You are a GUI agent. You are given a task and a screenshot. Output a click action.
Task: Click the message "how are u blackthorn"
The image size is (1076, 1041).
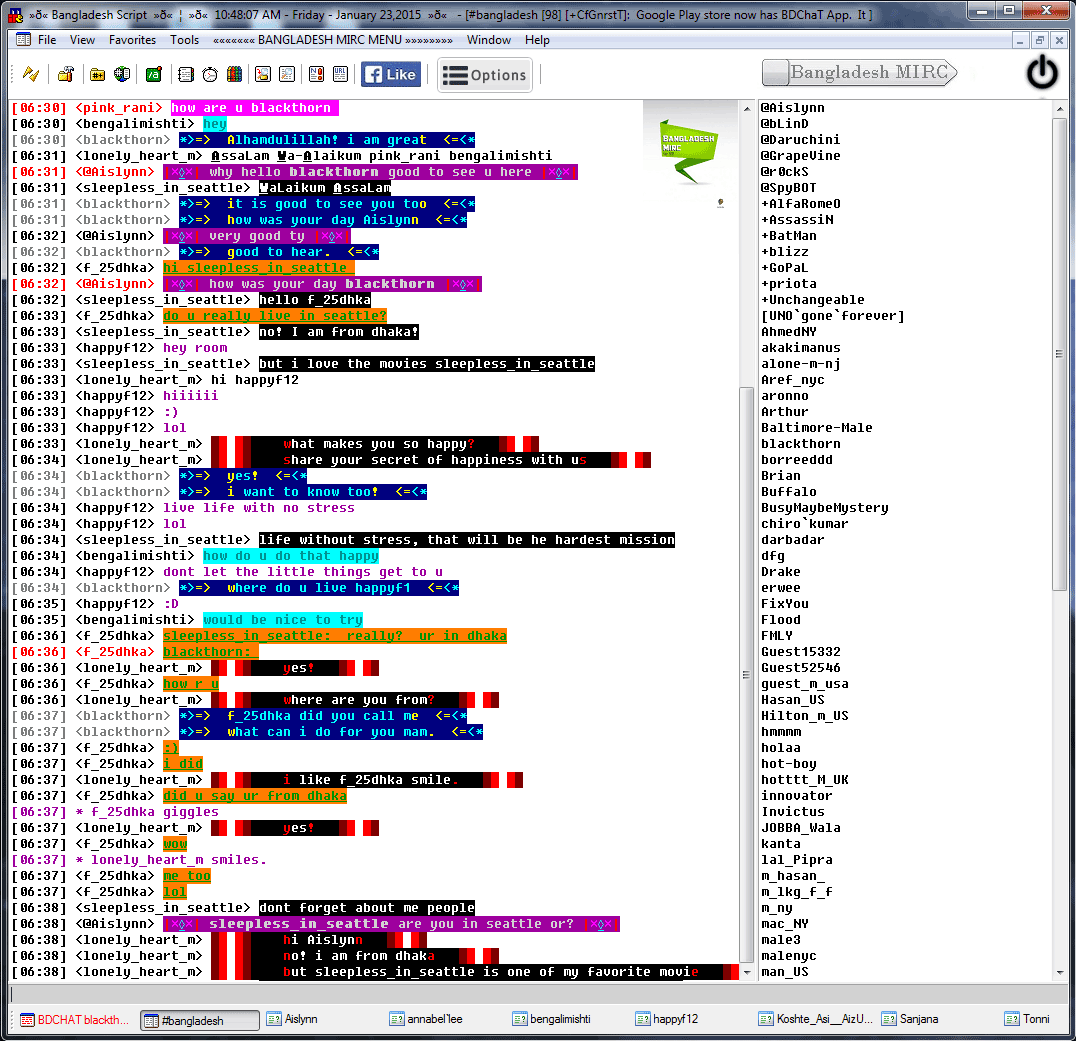point(254,108)
